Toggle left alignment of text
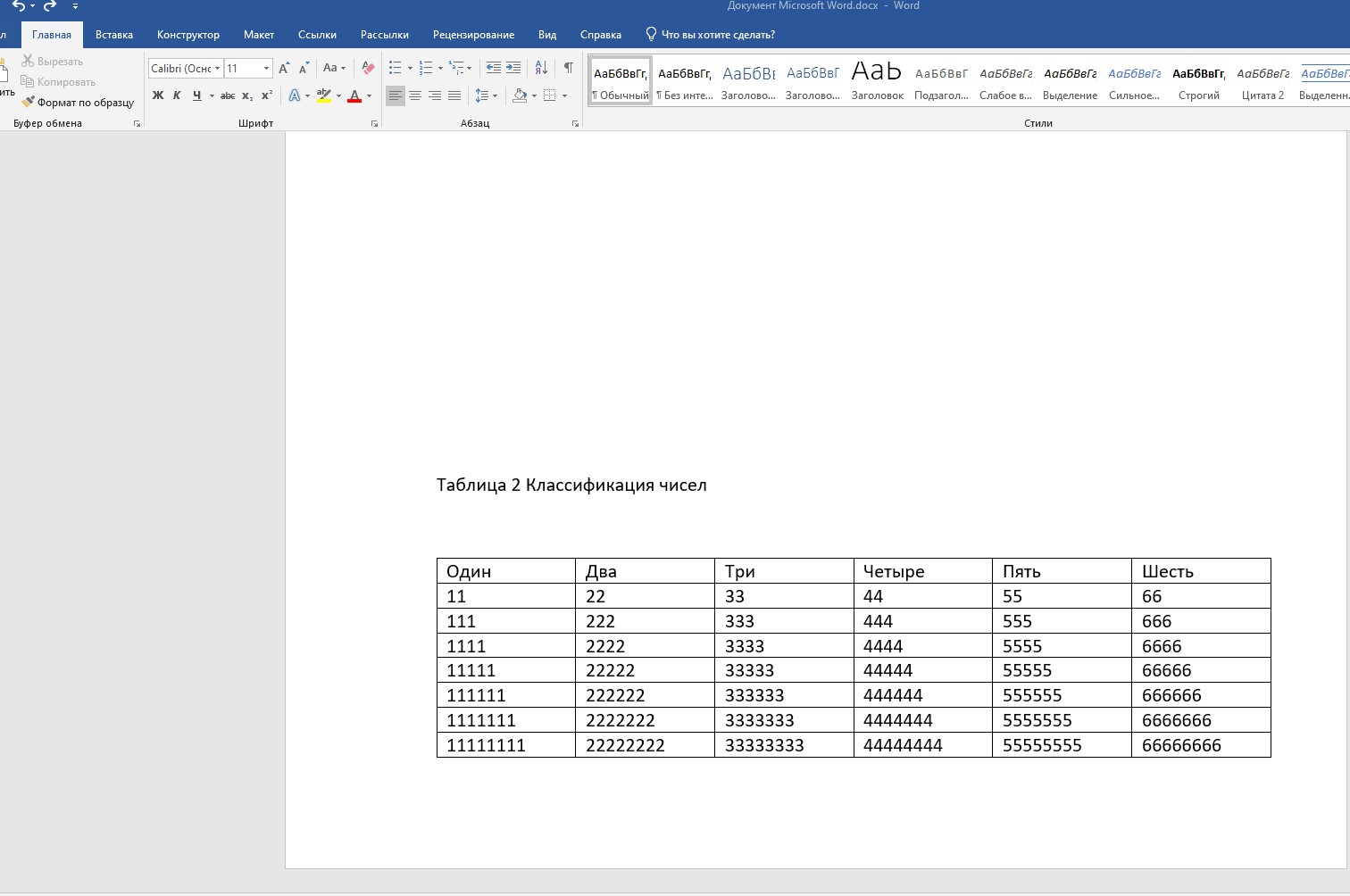Screen dimensions: 1350x896 (x=396, y=95)
